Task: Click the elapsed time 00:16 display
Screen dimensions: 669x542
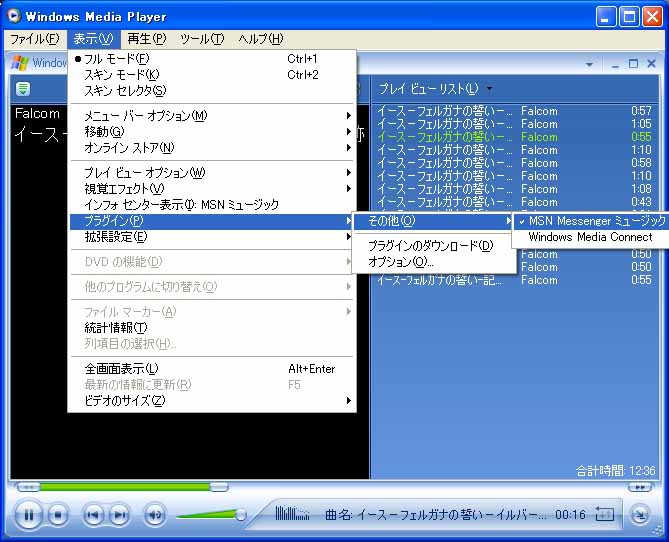Action: coord(570,515)
